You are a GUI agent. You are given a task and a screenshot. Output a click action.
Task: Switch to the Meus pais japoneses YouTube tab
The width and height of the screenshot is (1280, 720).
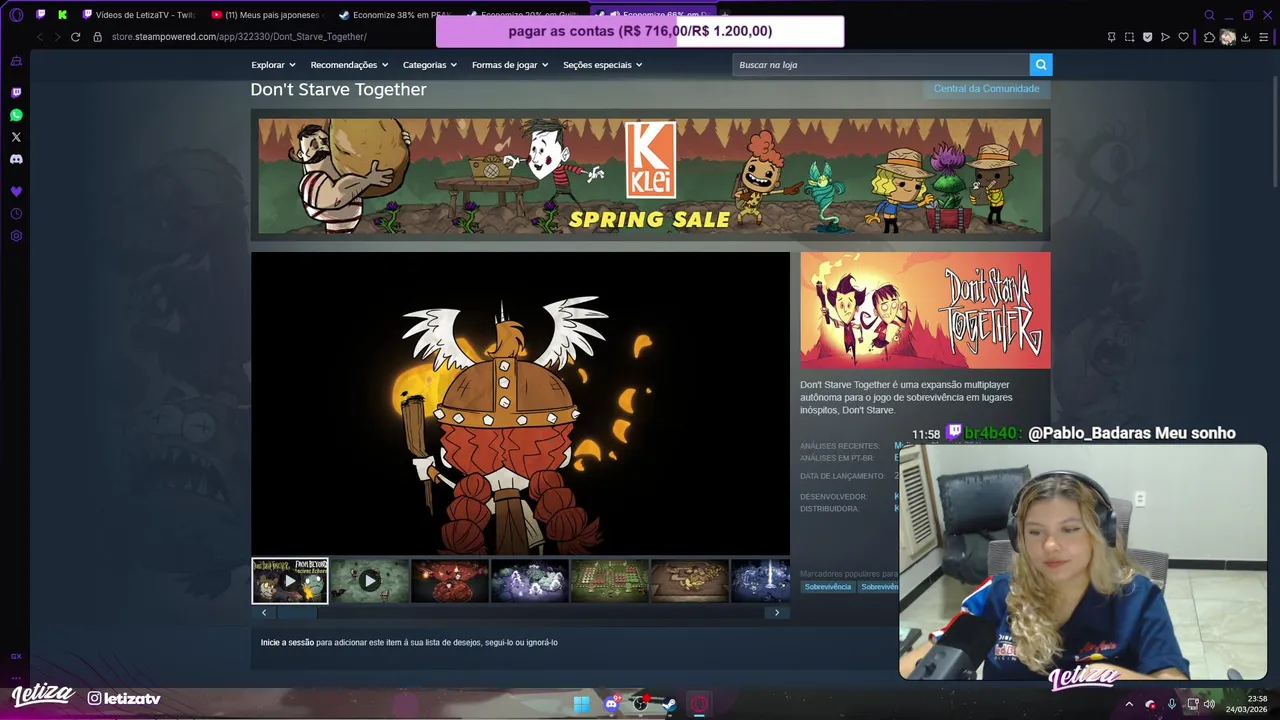[x=266, y=15]
